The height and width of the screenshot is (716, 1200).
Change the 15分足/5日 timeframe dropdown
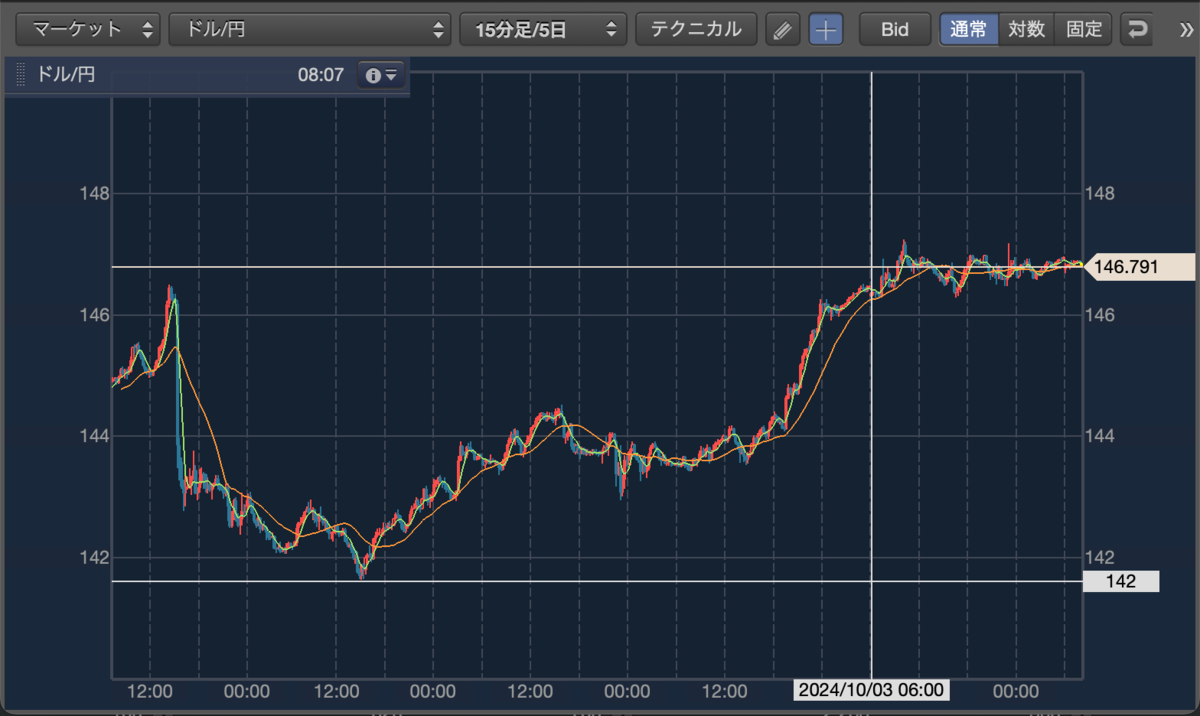[543, 29]
